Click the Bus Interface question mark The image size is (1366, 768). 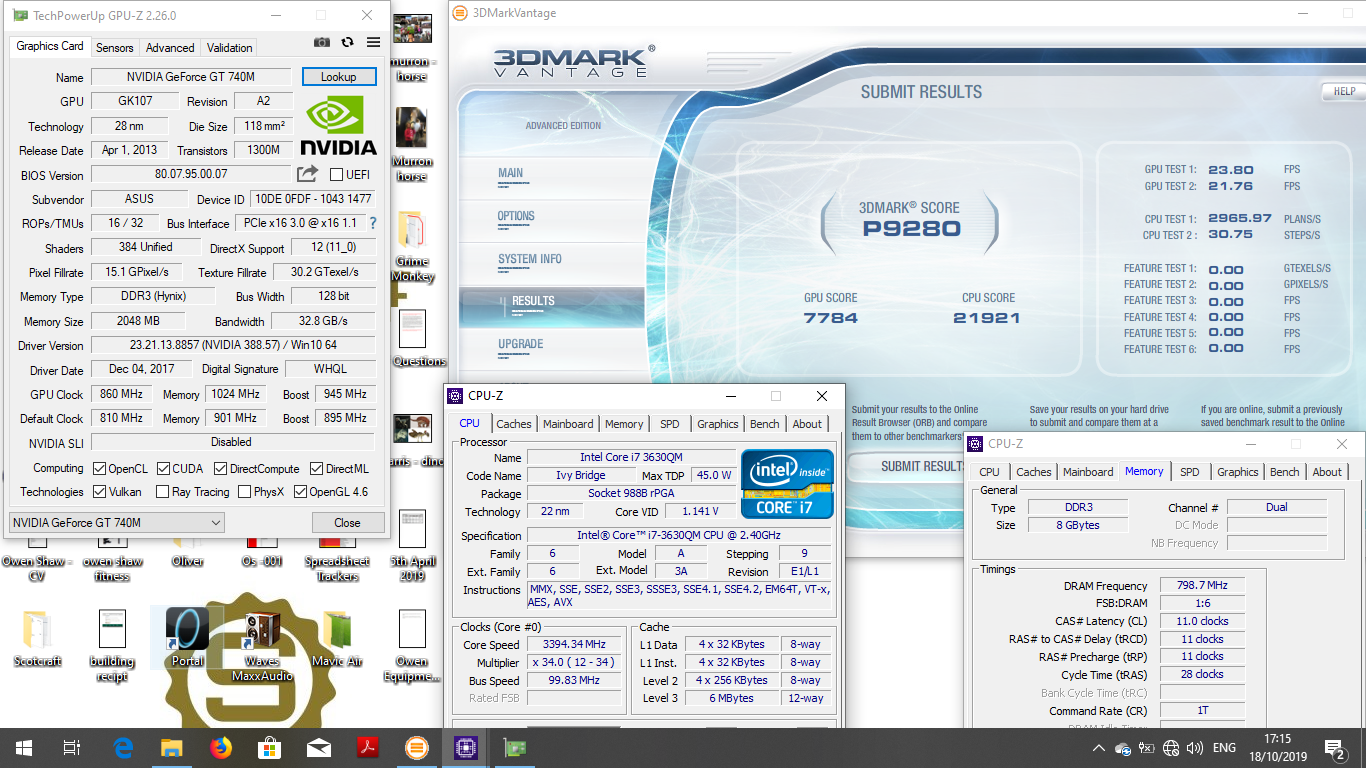click(x=373, y=223)
